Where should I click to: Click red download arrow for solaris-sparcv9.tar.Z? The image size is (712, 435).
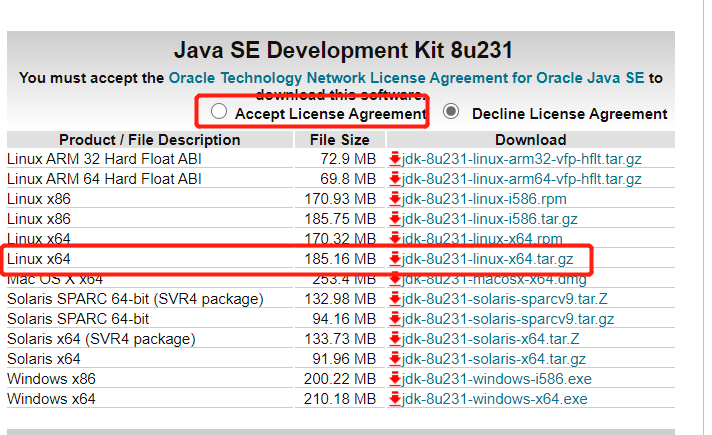395,299
